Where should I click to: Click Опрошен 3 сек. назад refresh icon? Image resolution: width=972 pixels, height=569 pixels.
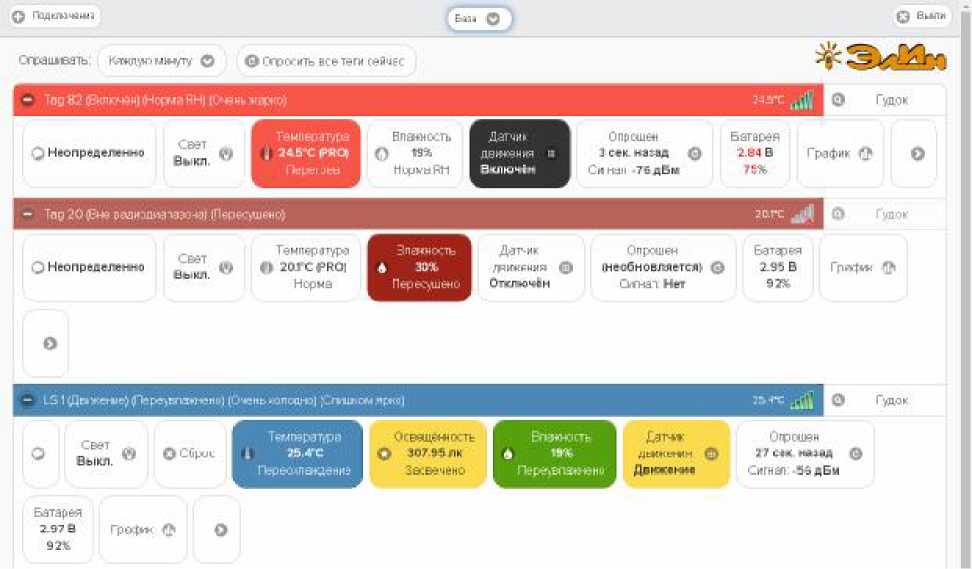[x=695, y=154]
